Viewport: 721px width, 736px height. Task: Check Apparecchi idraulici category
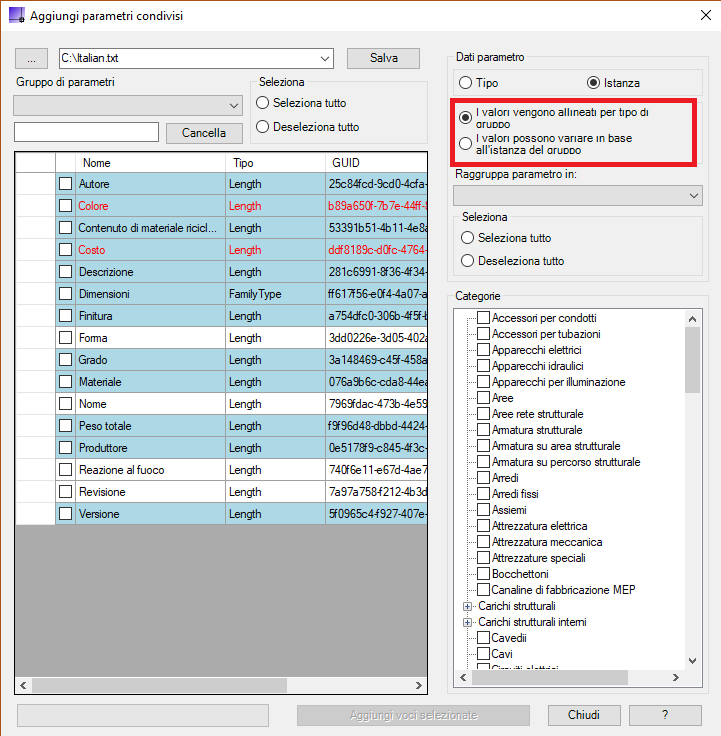(x=483, y=366)
